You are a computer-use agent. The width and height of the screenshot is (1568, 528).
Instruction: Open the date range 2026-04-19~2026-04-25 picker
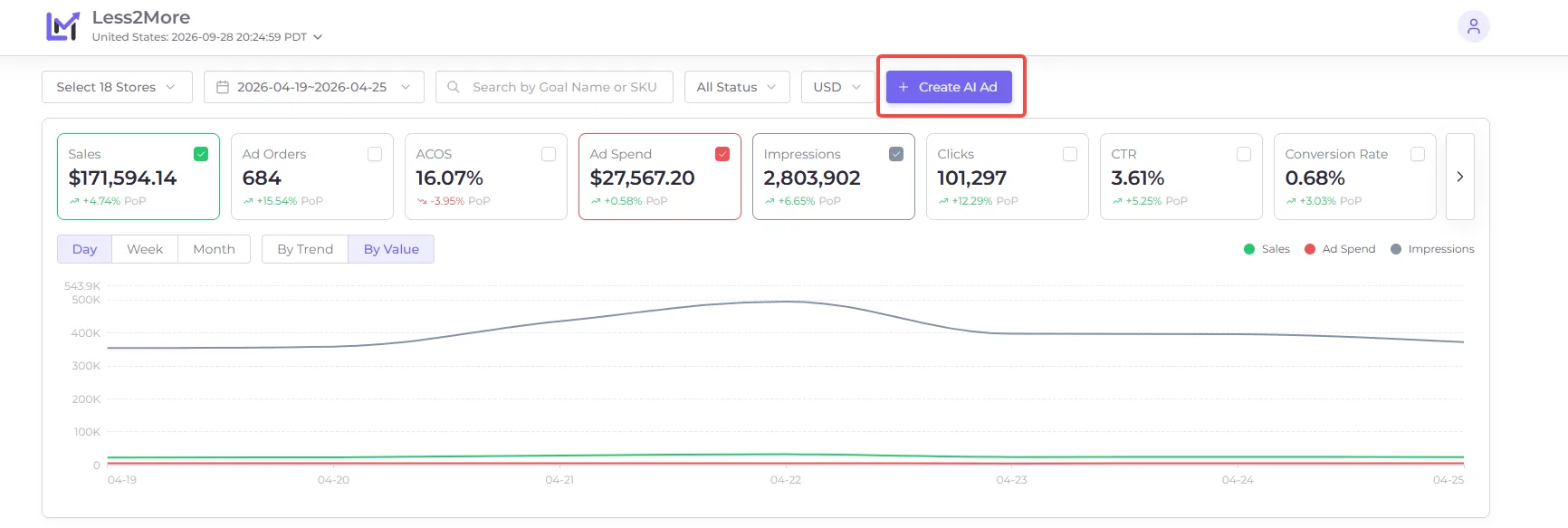(313, 87)
